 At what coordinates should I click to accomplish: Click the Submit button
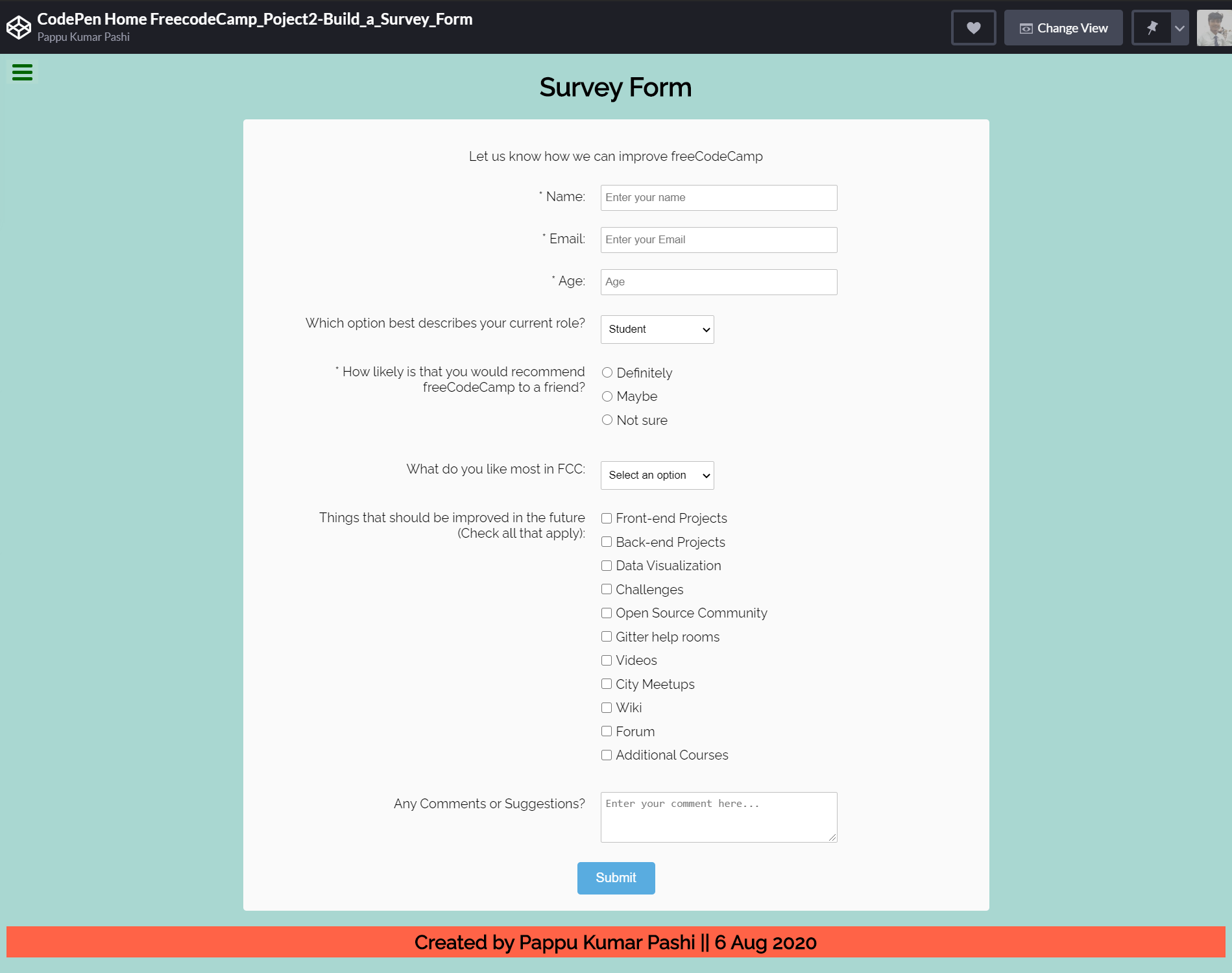[616, 878]
